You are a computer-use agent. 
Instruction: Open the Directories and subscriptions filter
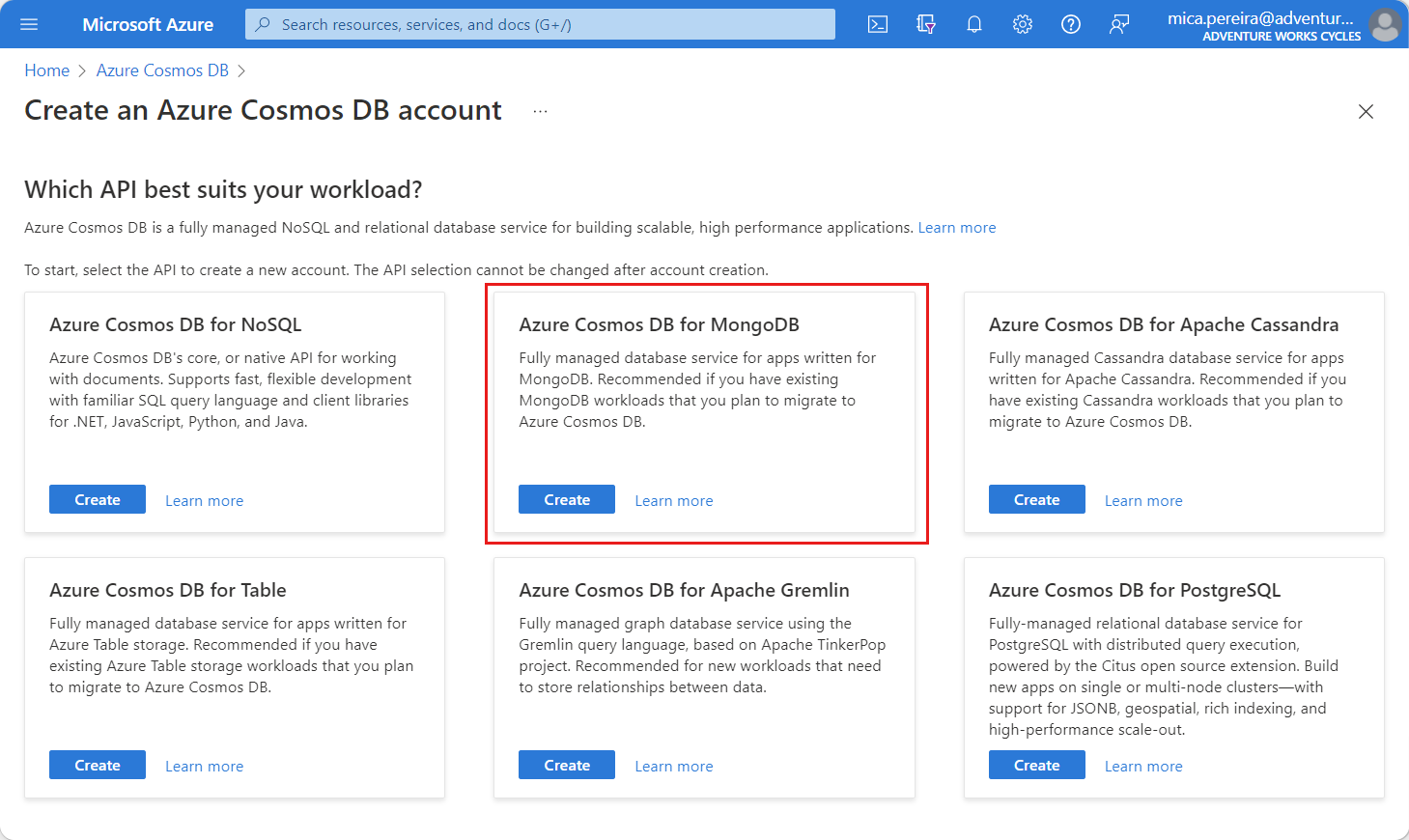925,24
